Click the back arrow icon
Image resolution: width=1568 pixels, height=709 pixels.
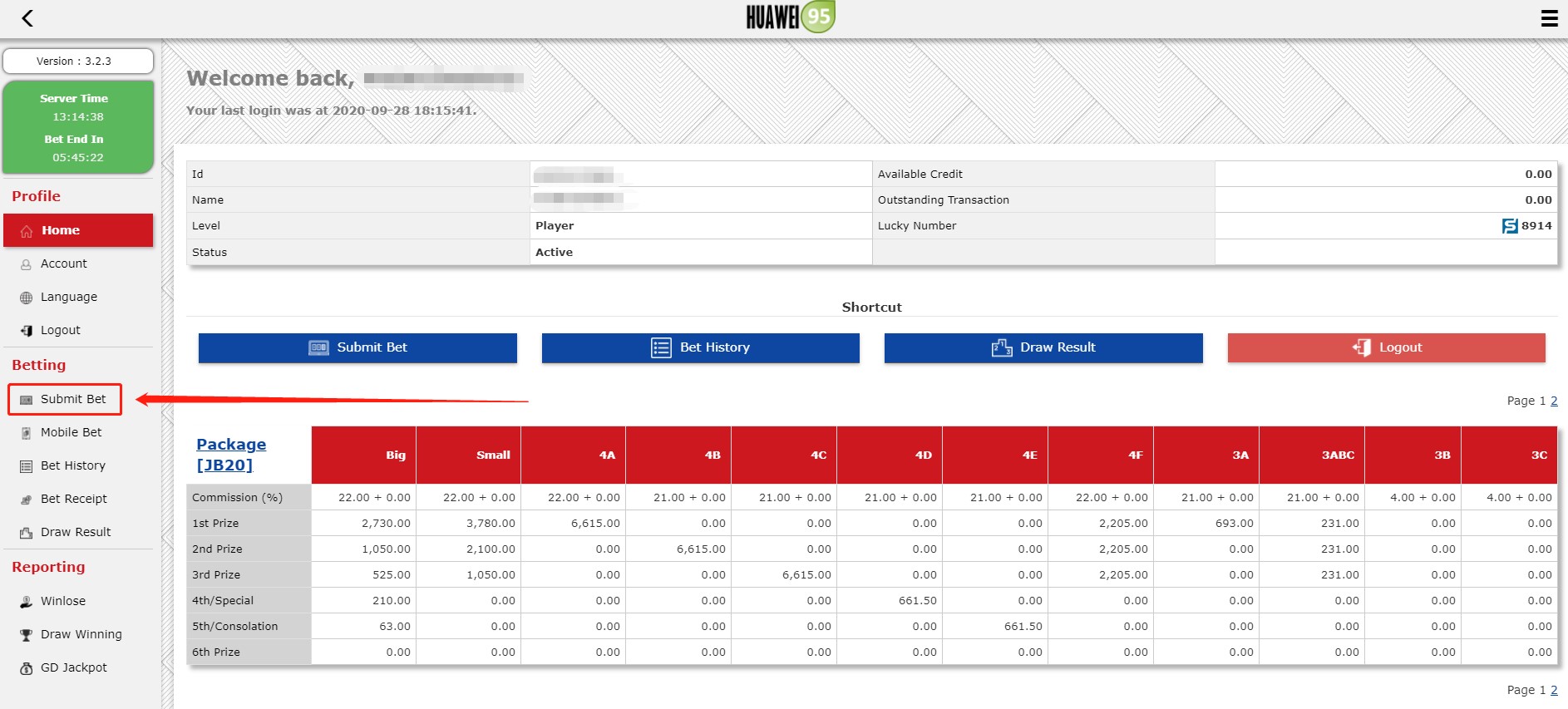click(27, 18)
